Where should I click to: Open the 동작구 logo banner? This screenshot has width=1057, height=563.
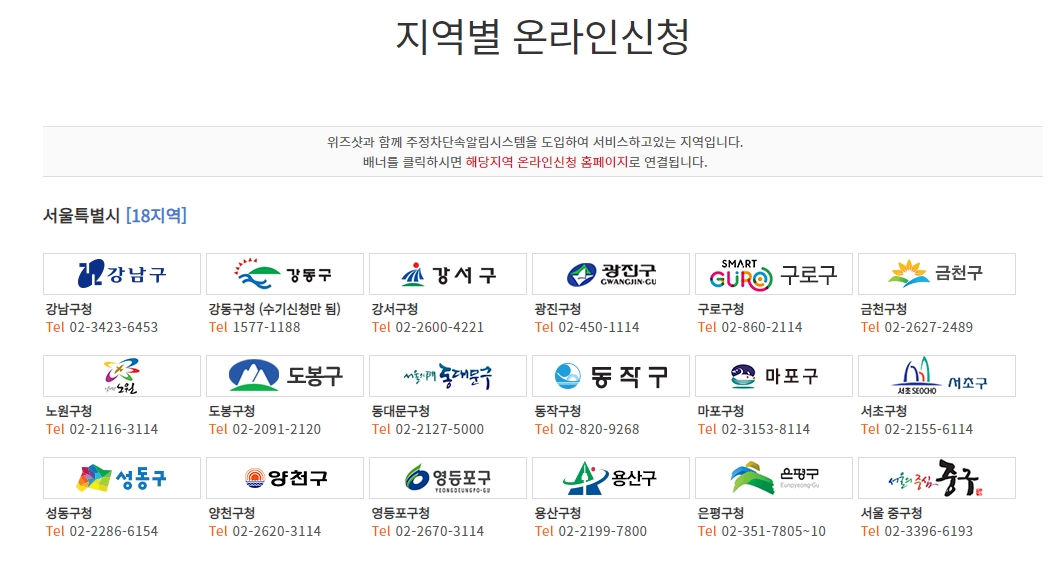611,376
